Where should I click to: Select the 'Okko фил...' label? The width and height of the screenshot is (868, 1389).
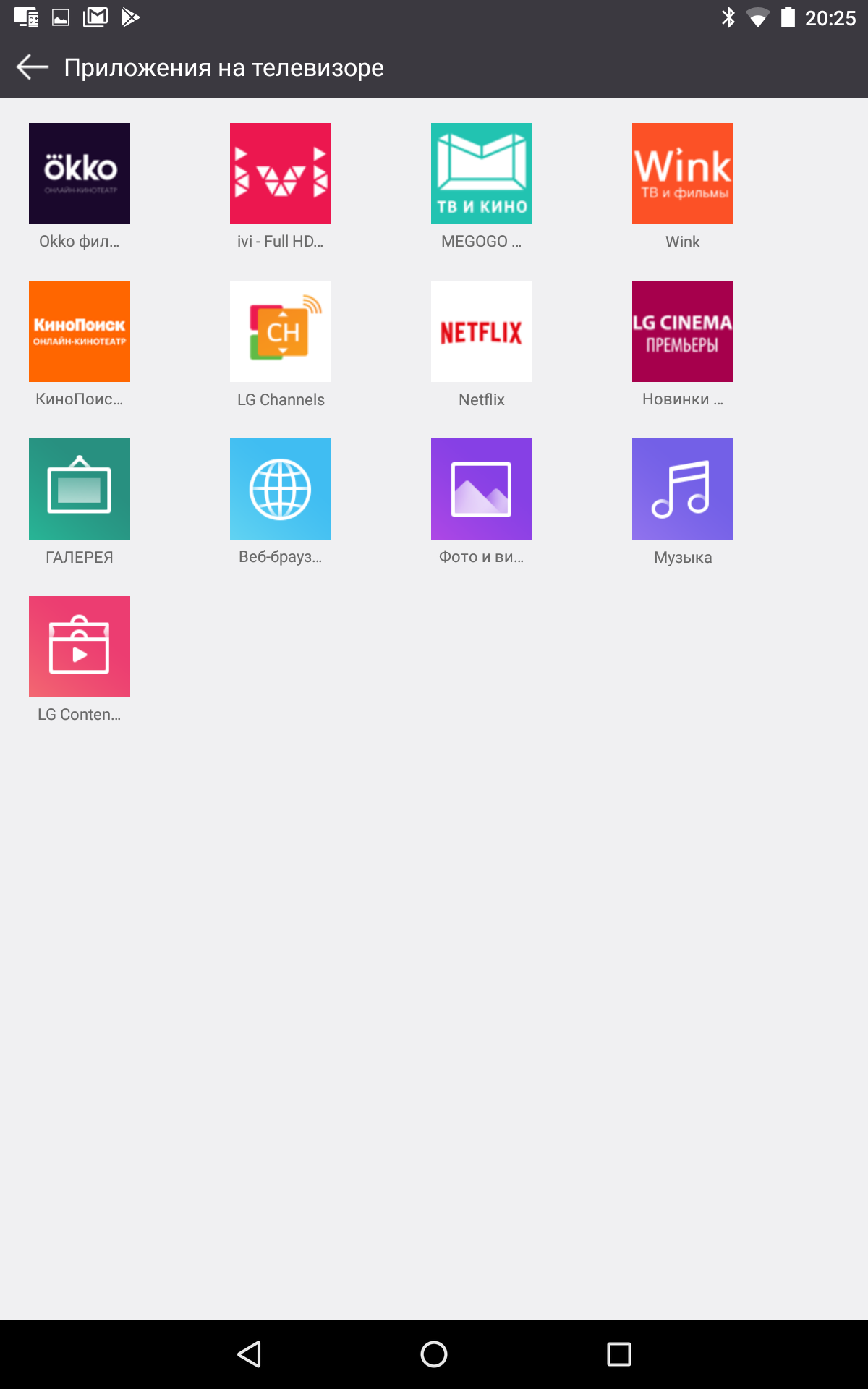coord(80,242)
